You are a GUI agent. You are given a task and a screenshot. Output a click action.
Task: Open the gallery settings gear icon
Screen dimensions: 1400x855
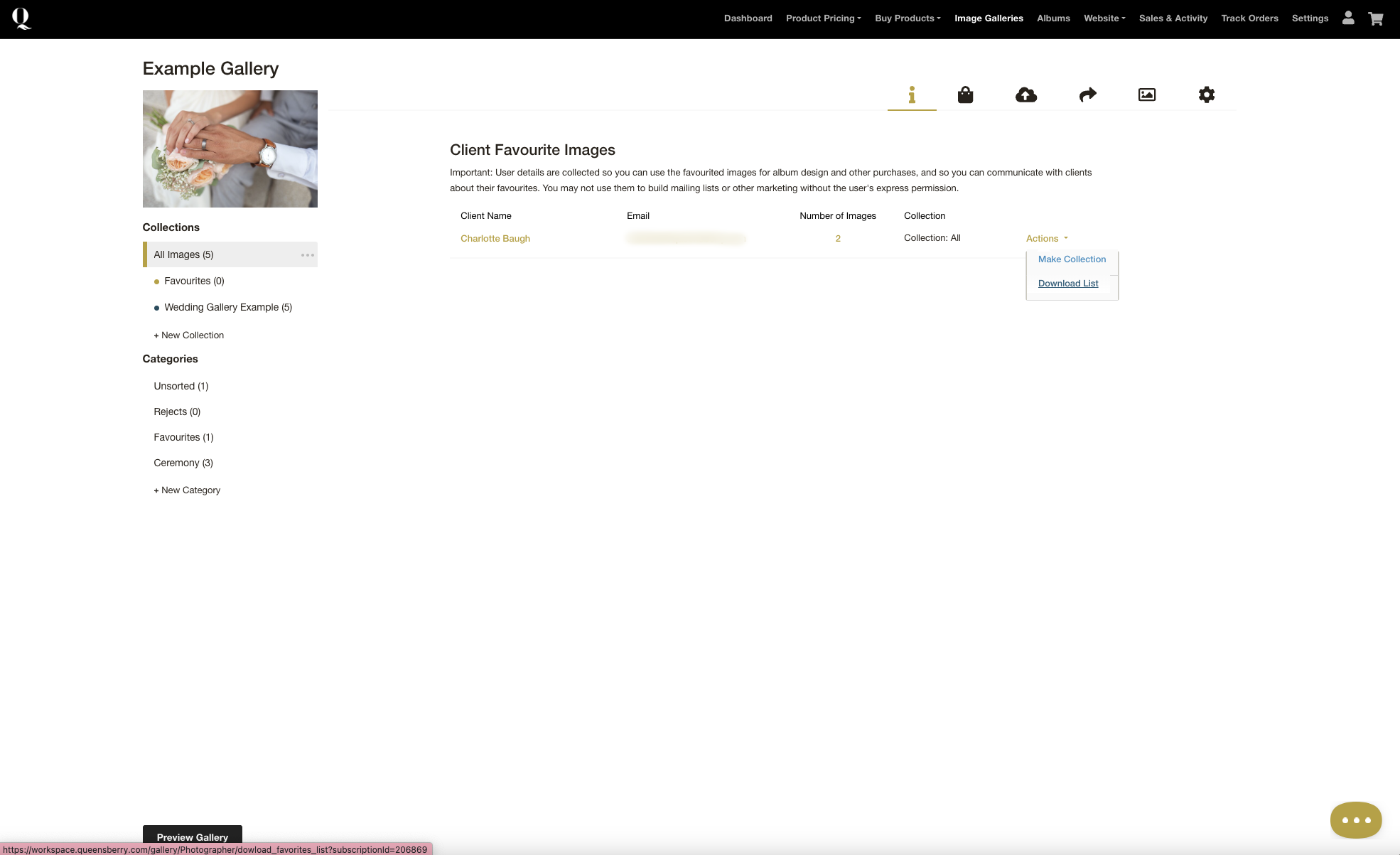[x=1206, y=95]
